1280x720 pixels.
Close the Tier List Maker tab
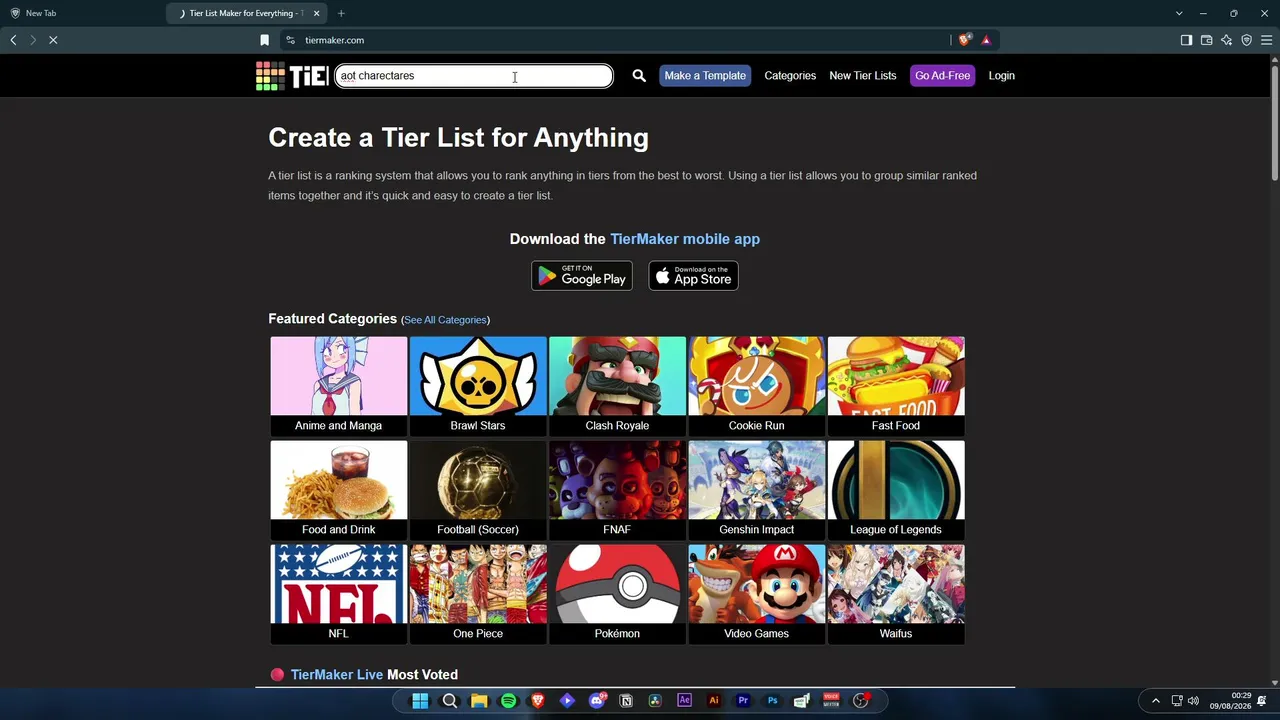point(317,13)
